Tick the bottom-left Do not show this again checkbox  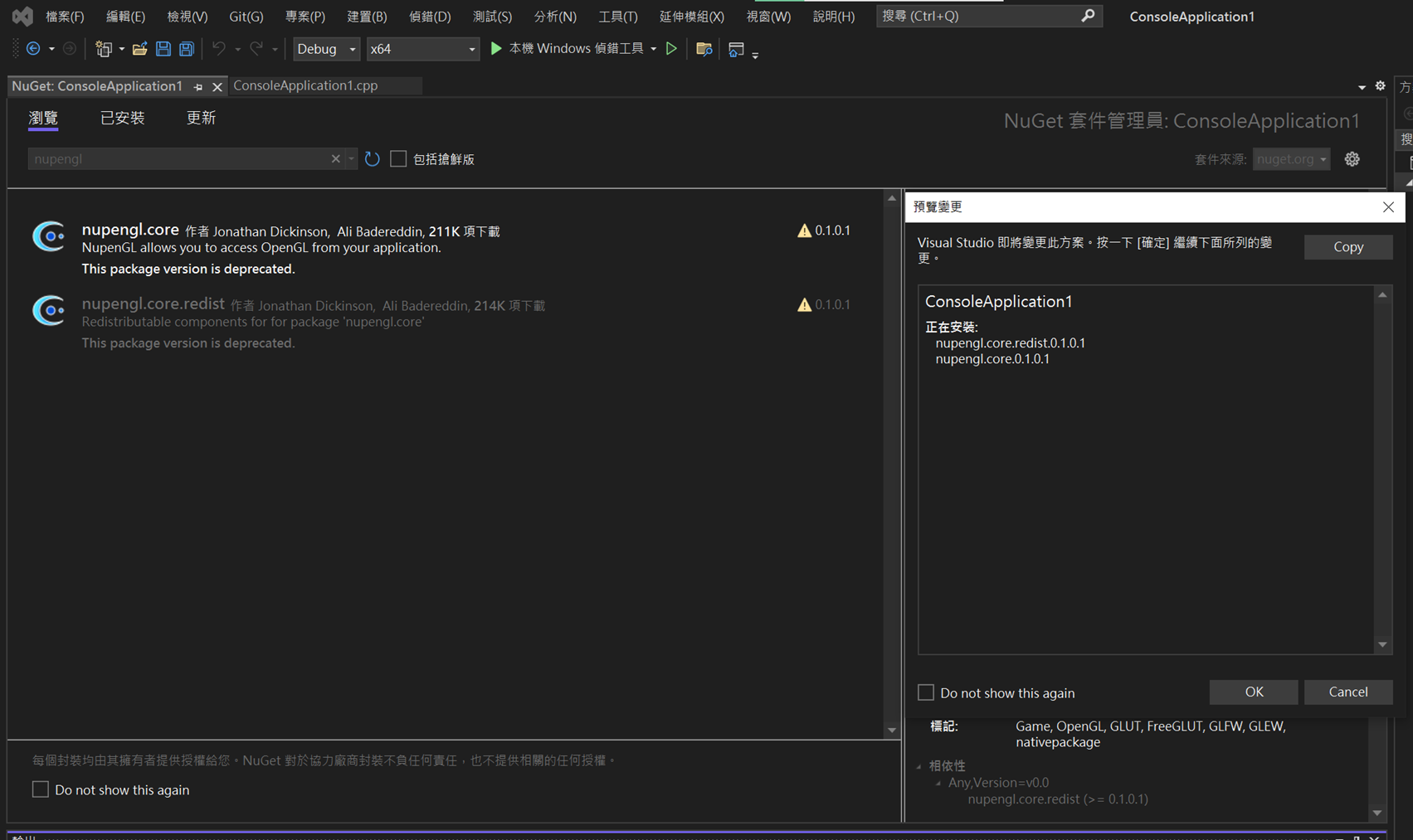click(41, 789)
